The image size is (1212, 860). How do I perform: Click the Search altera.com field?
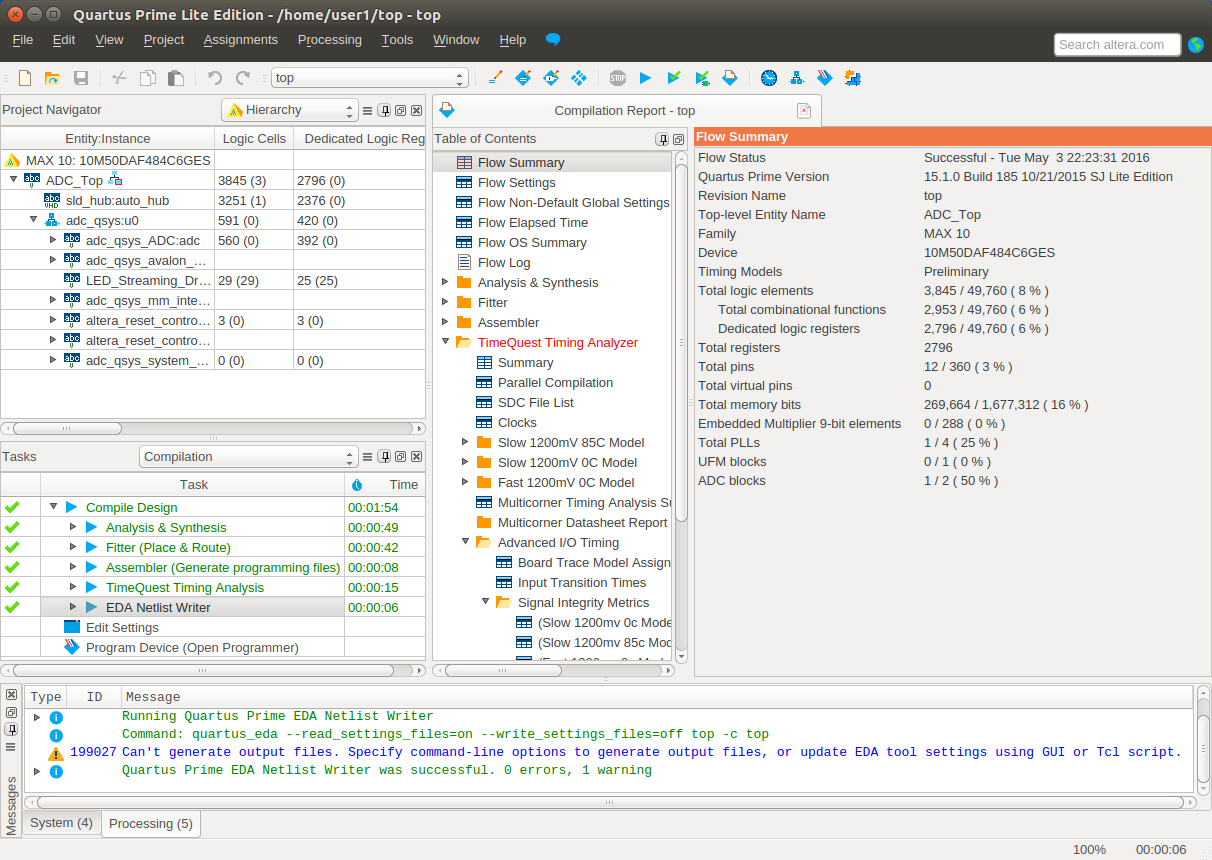pyautogui.click(x=1117, y=44)
